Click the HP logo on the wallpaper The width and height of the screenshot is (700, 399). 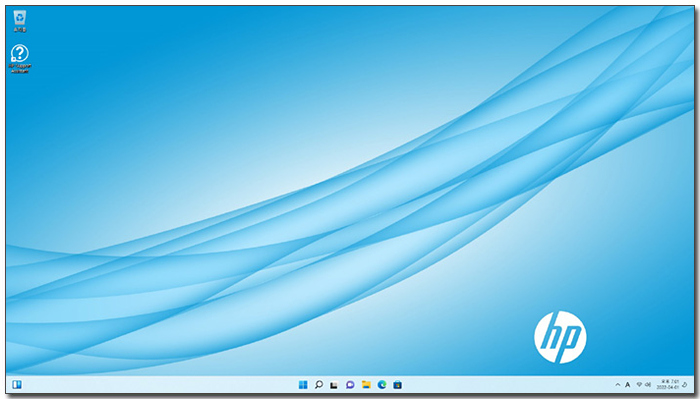pyautogui.click(x=560, y=337)
